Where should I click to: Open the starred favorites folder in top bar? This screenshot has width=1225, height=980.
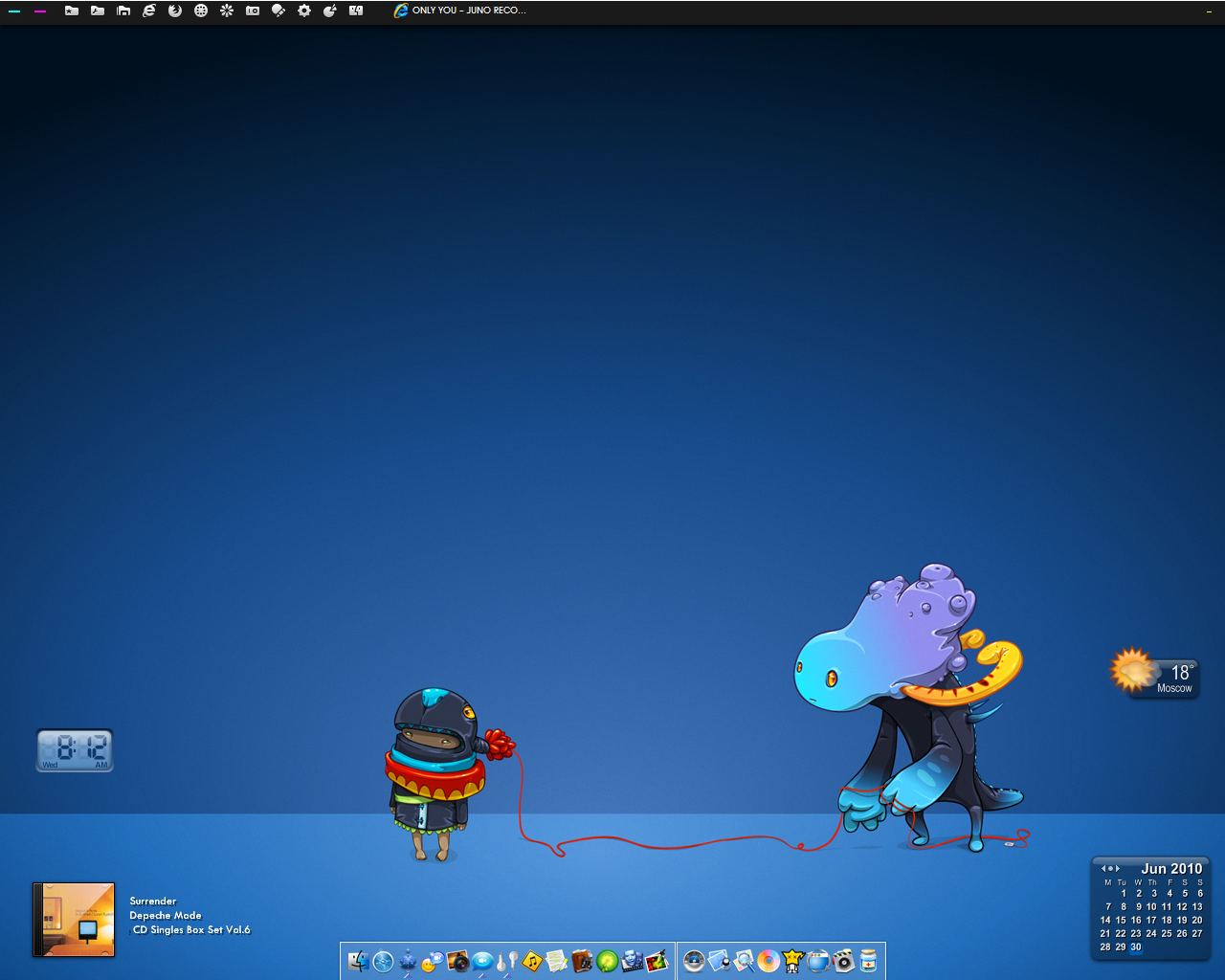click(x=72, y=11)
